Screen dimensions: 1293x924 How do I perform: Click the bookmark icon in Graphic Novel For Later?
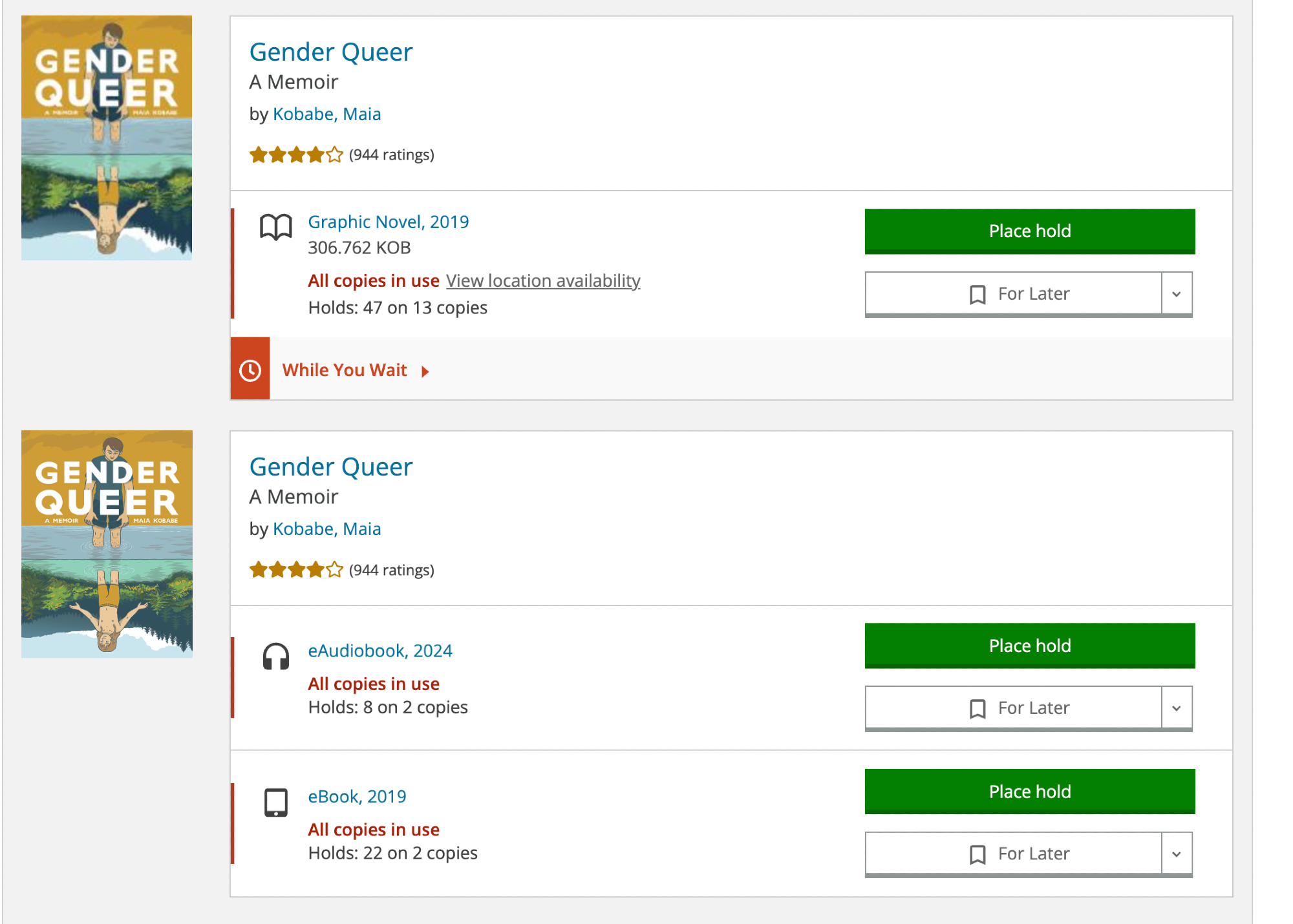coord(978,295)
